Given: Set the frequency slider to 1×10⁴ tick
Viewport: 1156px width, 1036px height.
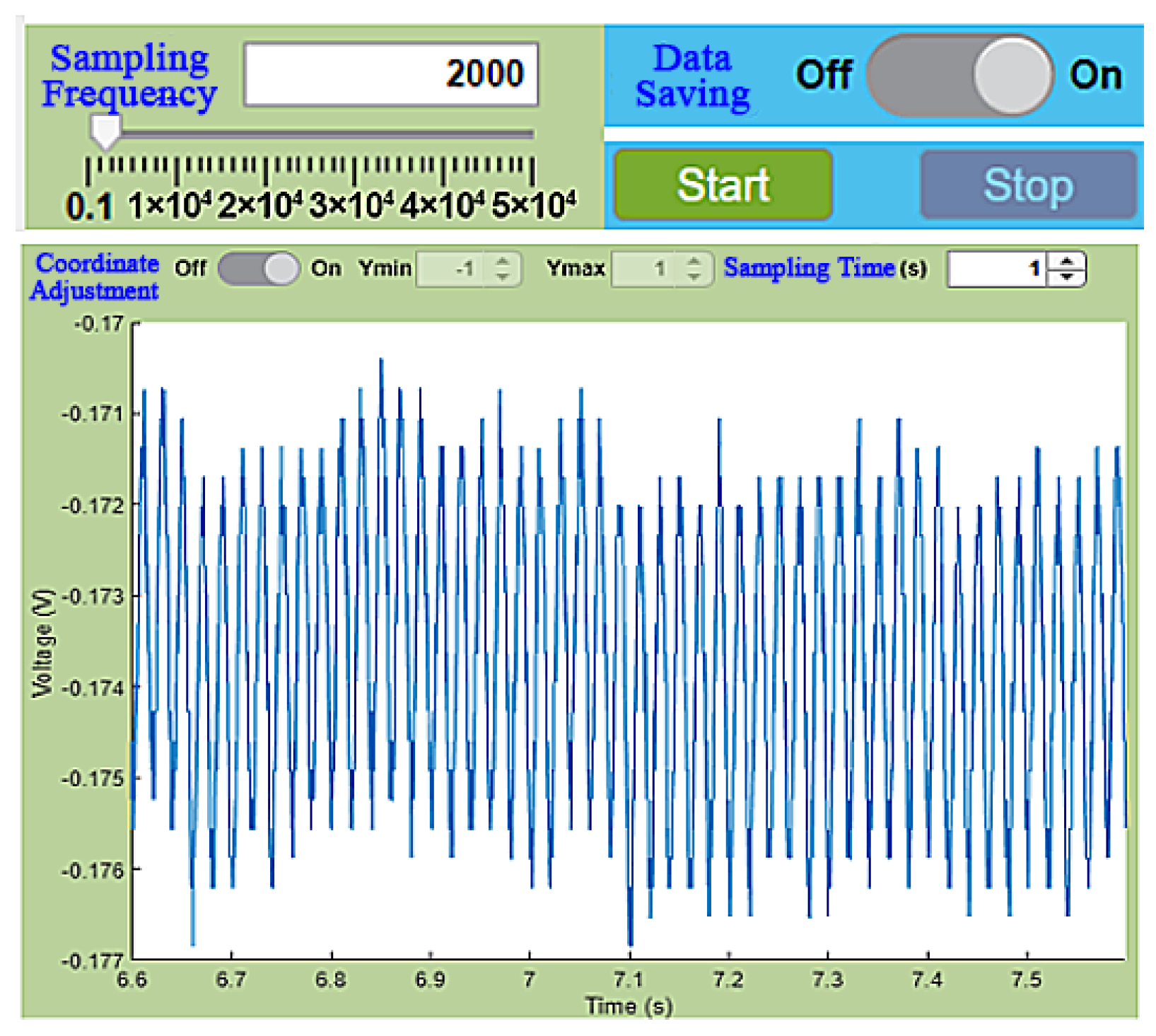Looking at the screenshot, I should [x=177, y=133].
